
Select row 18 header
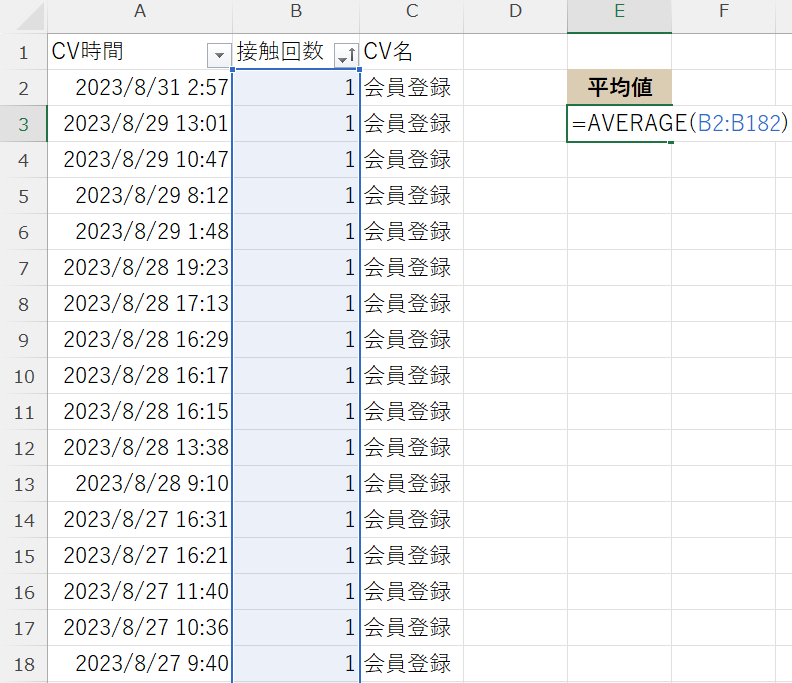coord(24,664)
